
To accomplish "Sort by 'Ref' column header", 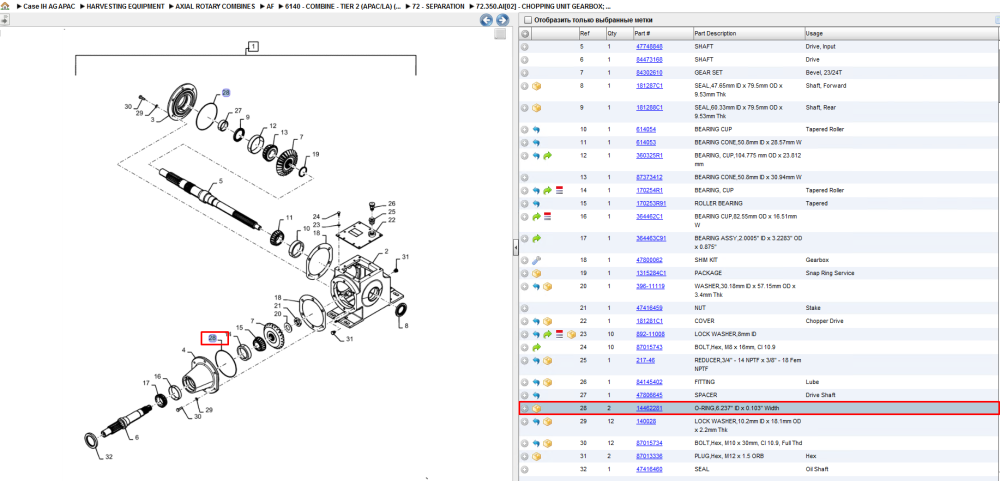I will click(591, 33).
